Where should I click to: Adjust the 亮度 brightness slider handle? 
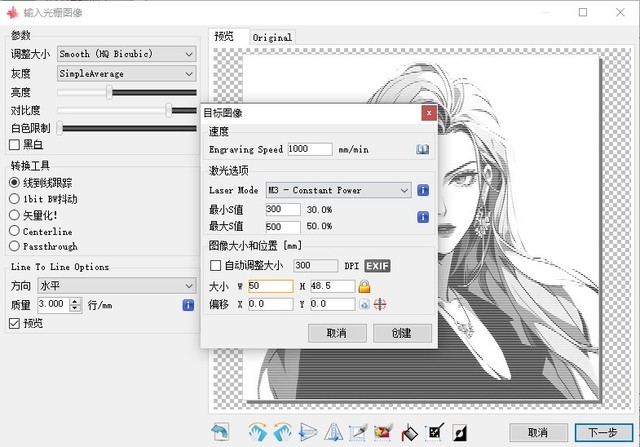click(109, 92)
